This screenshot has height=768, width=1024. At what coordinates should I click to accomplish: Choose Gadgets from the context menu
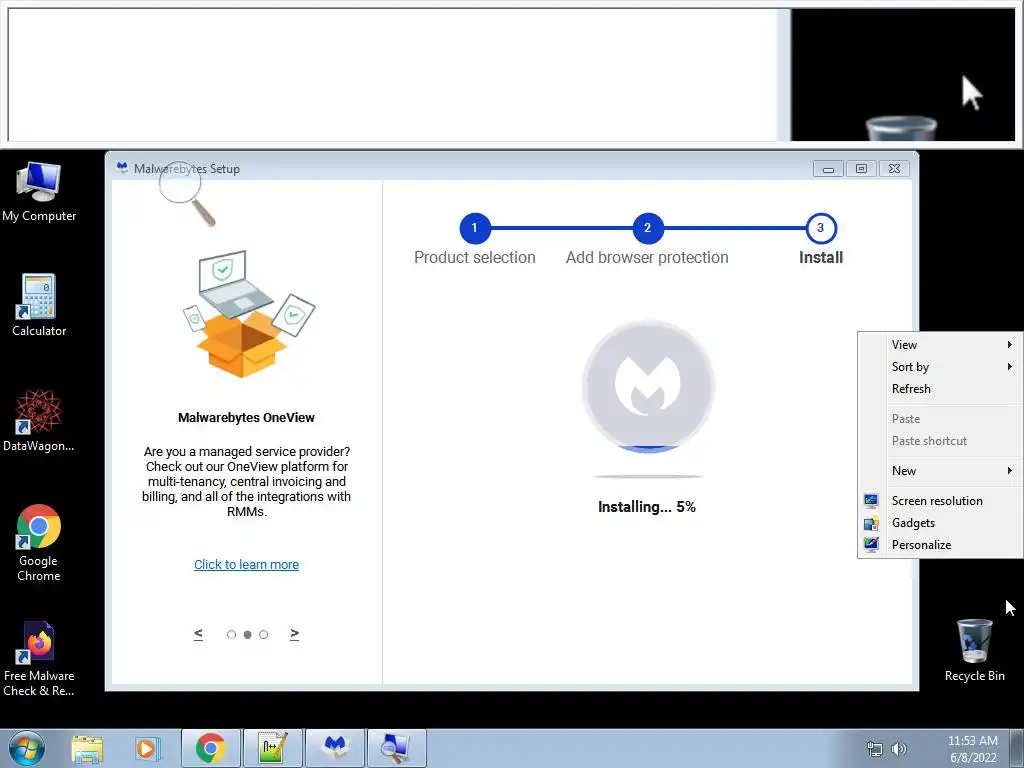940,523
